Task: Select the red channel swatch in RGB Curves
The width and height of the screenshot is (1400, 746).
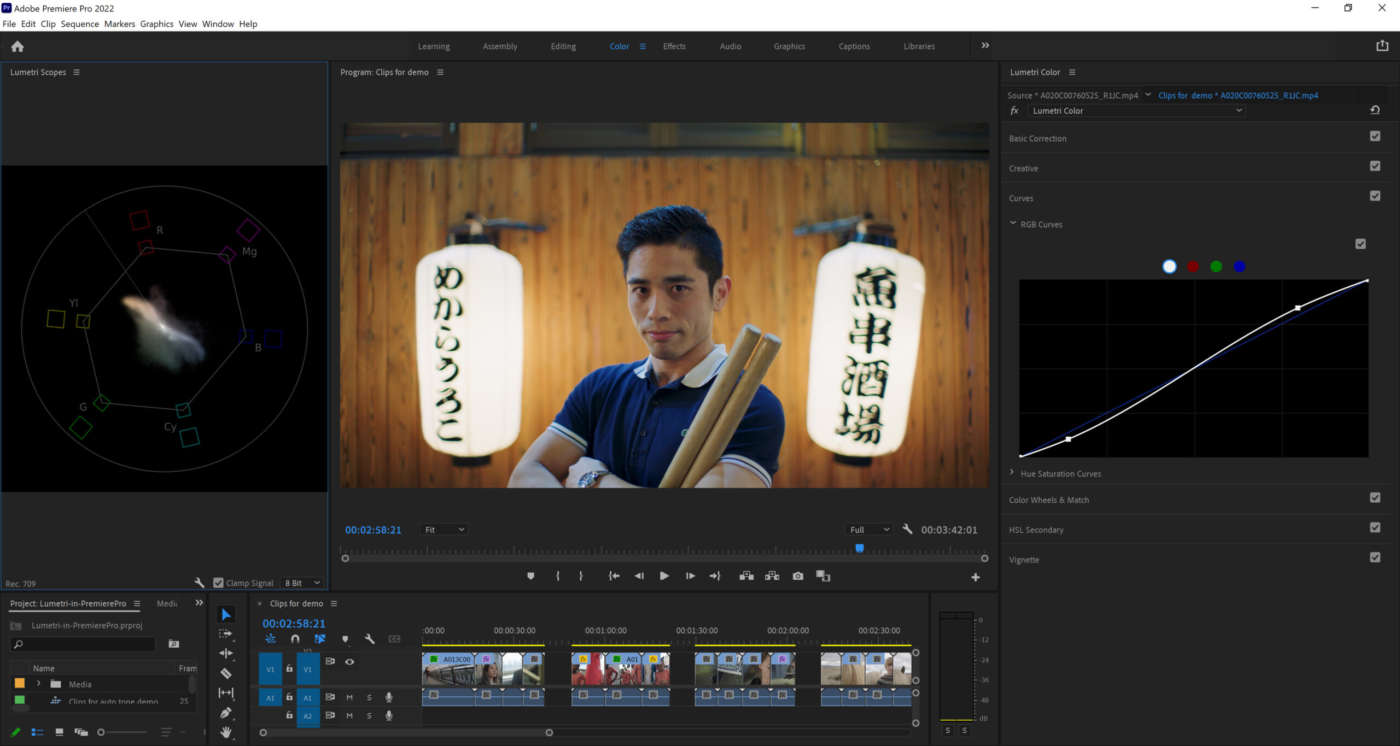Action: coord(1192,266)
